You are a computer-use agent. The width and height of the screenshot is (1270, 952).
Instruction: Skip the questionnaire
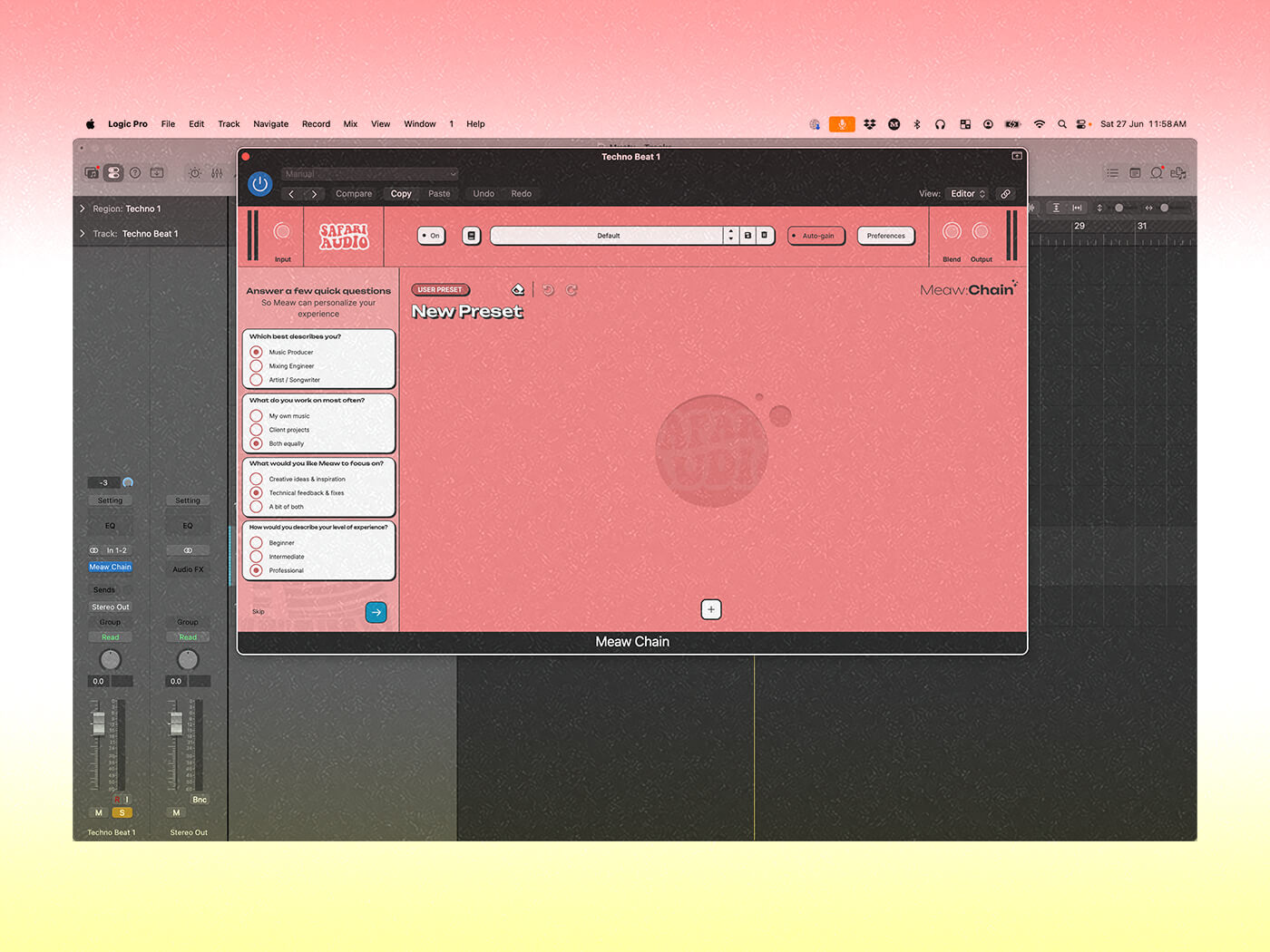click(x=259, y=612)
